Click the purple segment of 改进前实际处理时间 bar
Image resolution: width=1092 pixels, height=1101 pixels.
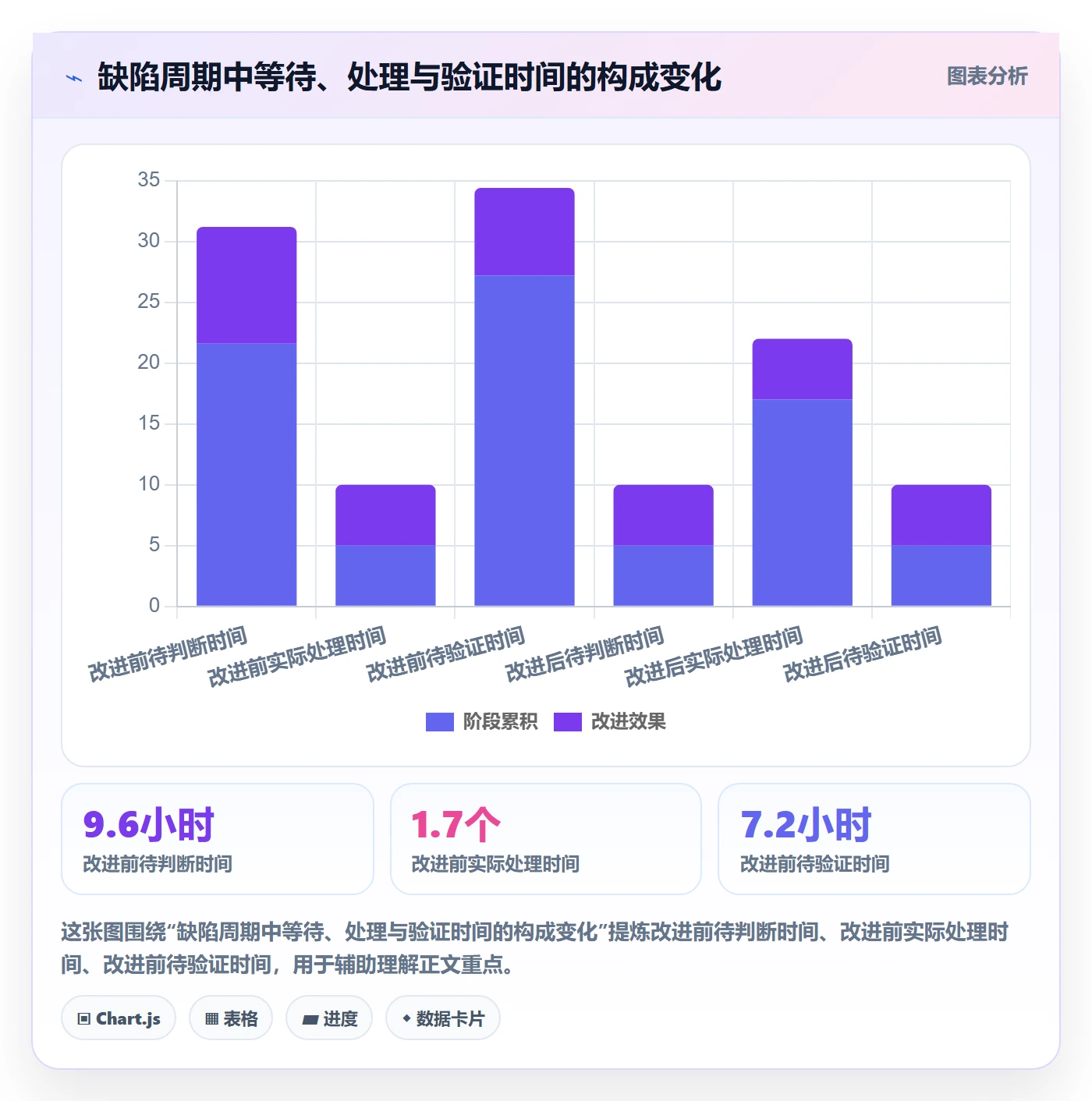pyautogui.click(x=385, y=515)
